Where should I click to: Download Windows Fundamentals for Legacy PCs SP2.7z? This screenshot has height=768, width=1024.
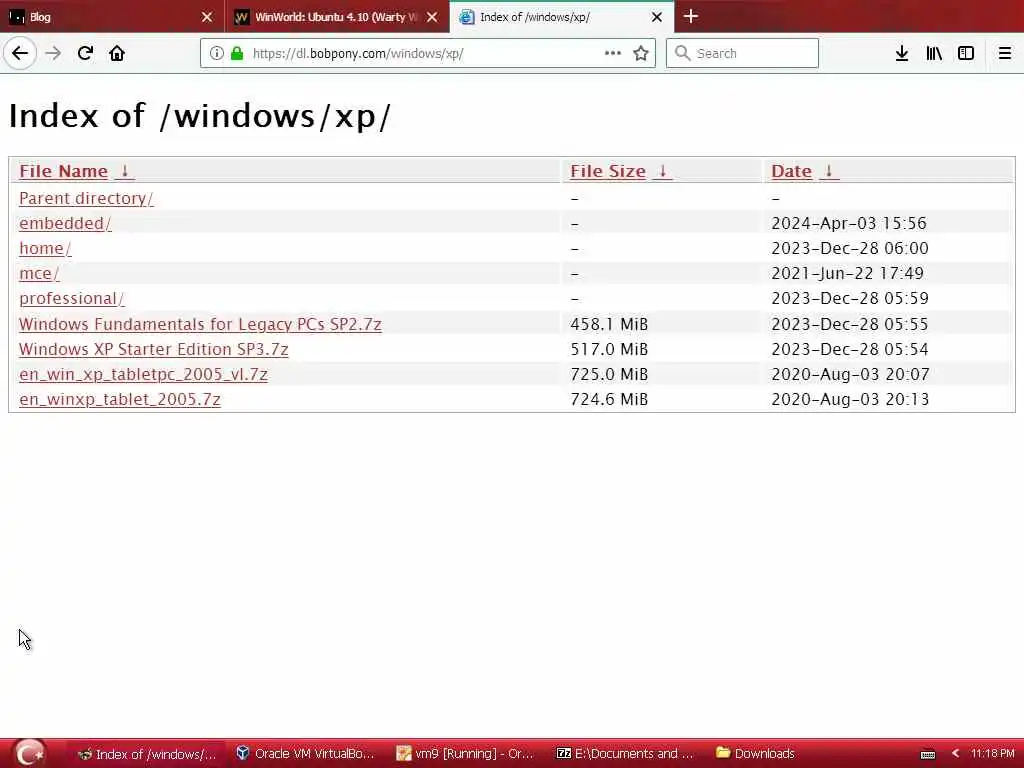(200, 324)
